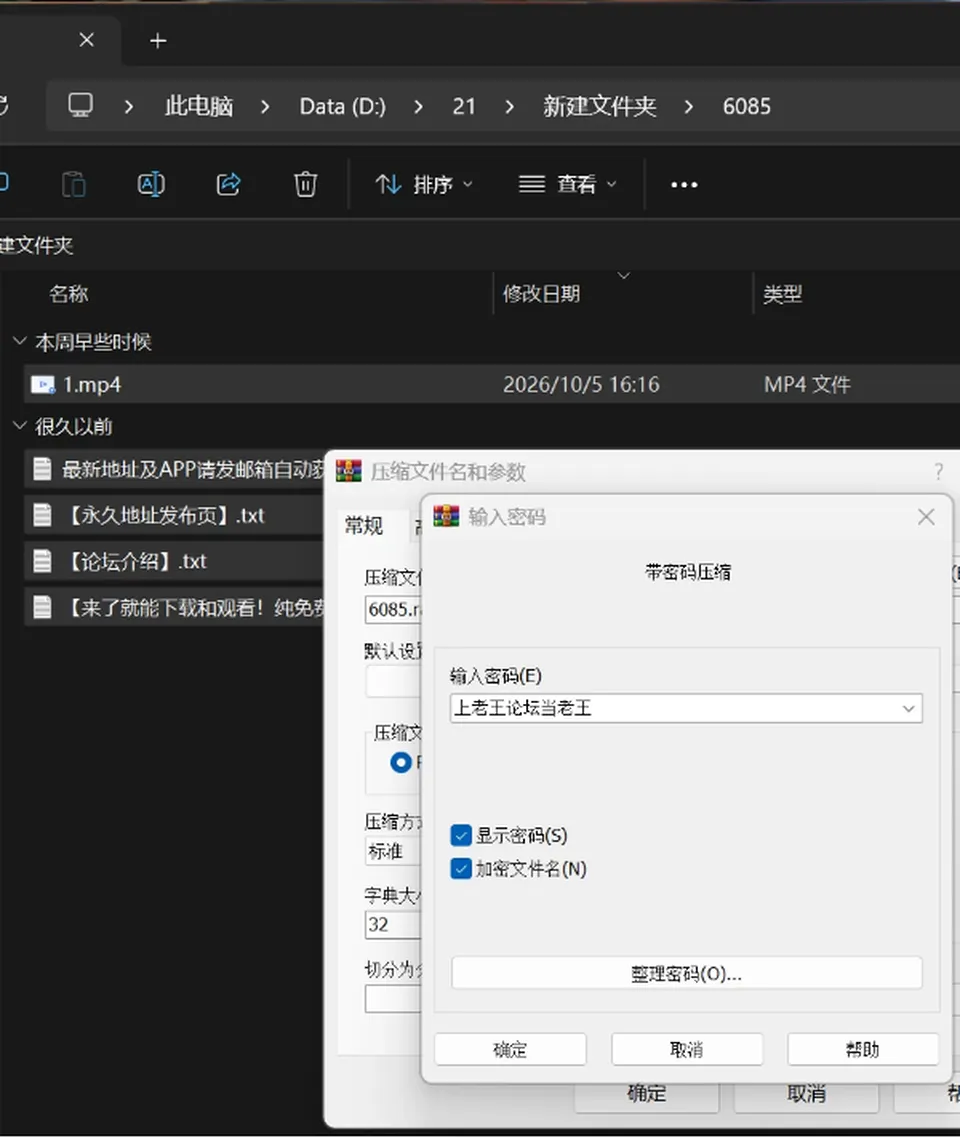Click 帮助 in the 输入密码 dialog
The image size is (960, 1138).
pyautogui.click(x=863, y=1049)
